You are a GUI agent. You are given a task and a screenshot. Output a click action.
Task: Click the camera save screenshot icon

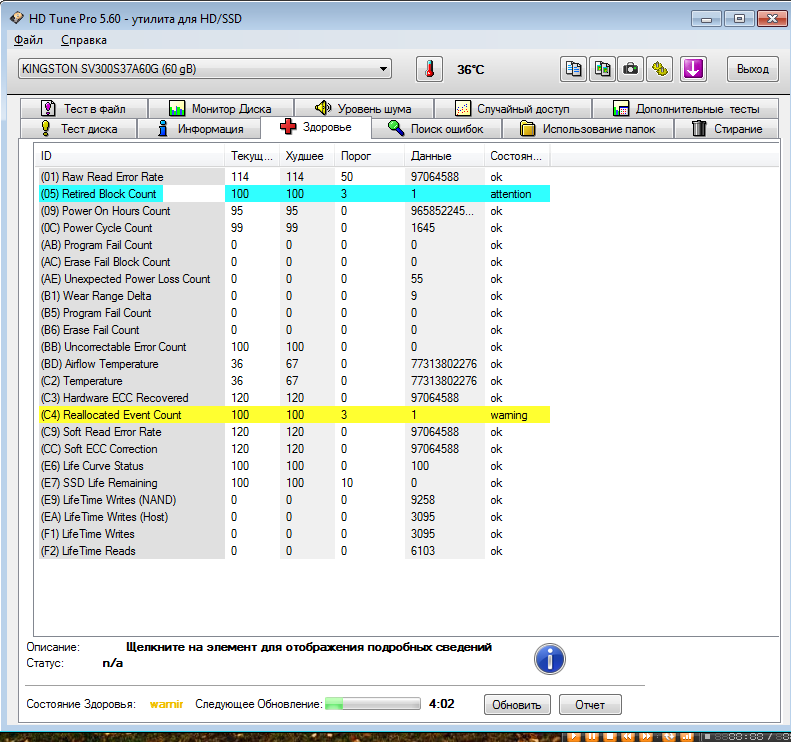(x=631, y=69)
